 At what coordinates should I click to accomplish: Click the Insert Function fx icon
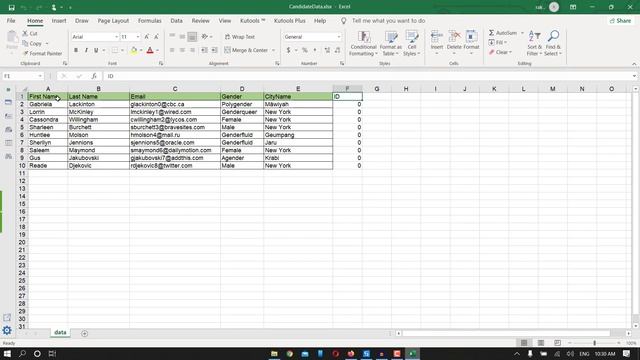(94, 76)
